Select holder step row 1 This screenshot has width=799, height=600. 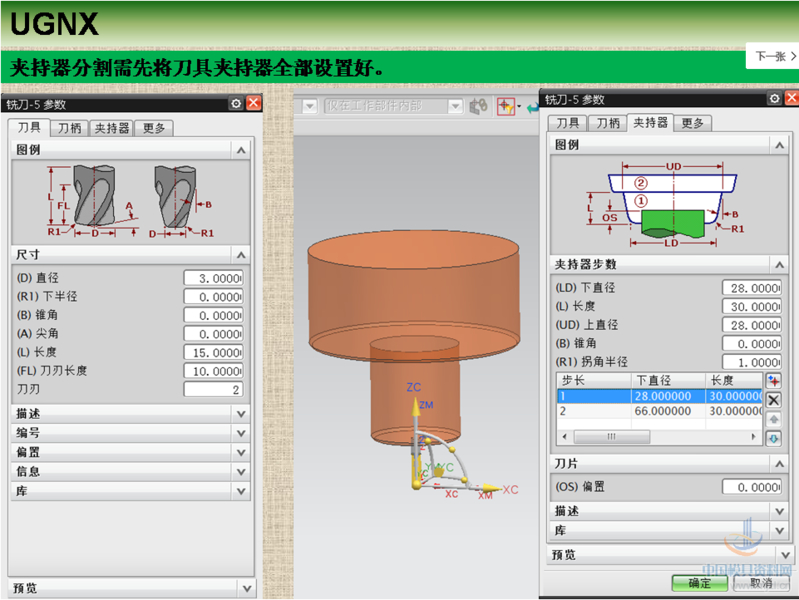click(659, 396)
